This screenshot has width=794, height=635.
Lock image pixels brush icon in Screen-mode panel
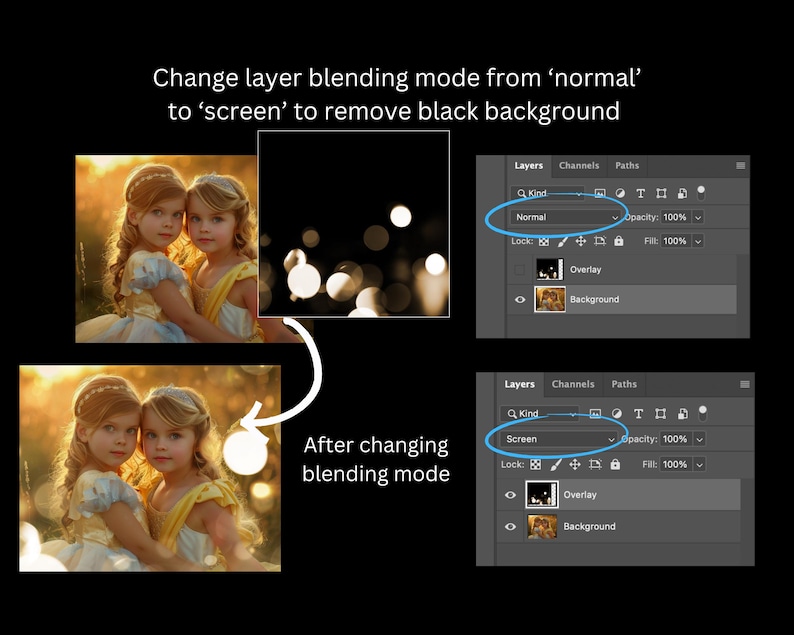[555, 464]
